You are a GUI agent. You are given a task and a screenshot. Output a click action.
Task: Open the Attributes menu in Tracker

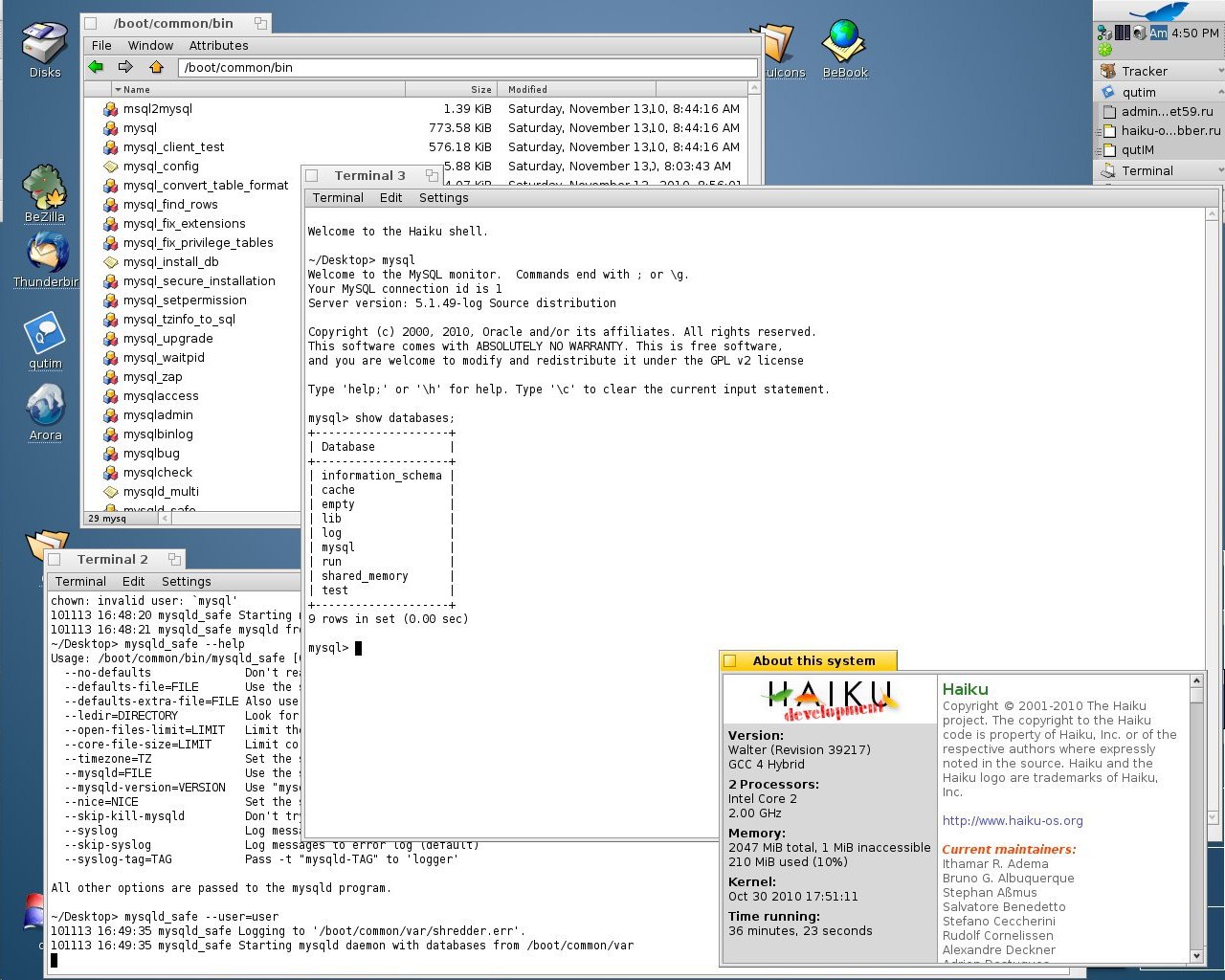click(x=218, y=45)
